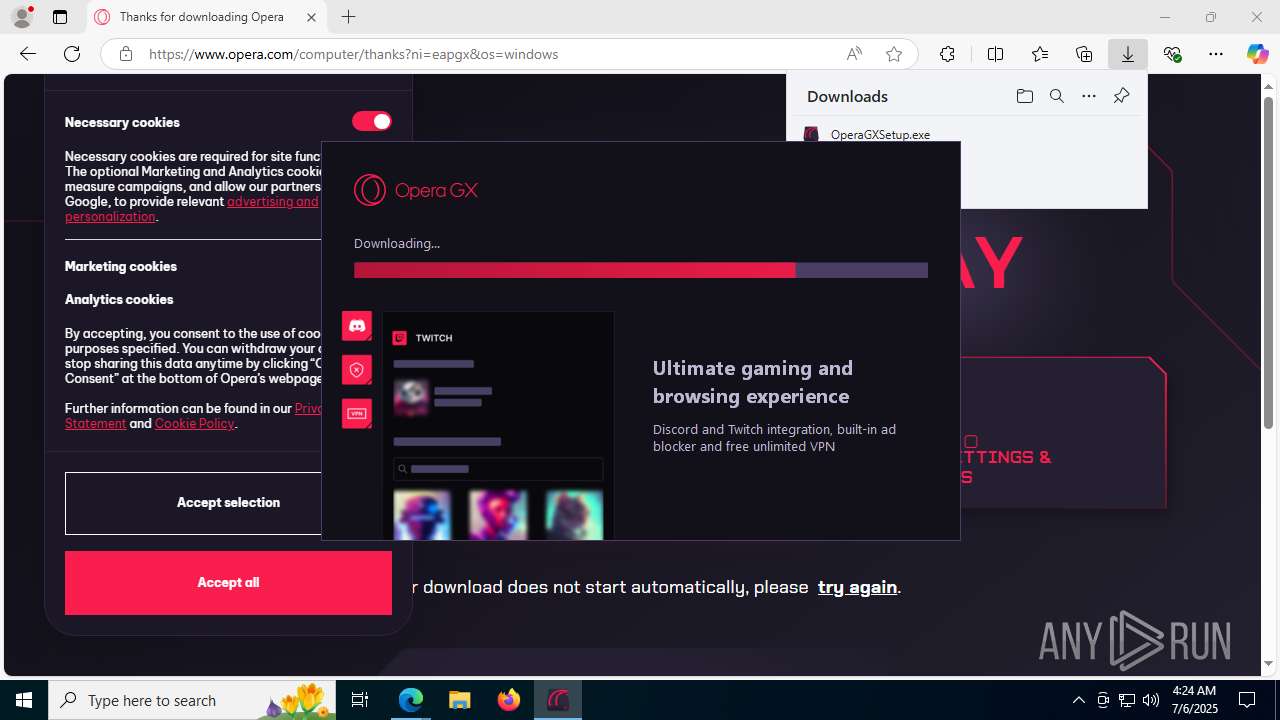Click the Analytics cookies label

coord(119,299)
